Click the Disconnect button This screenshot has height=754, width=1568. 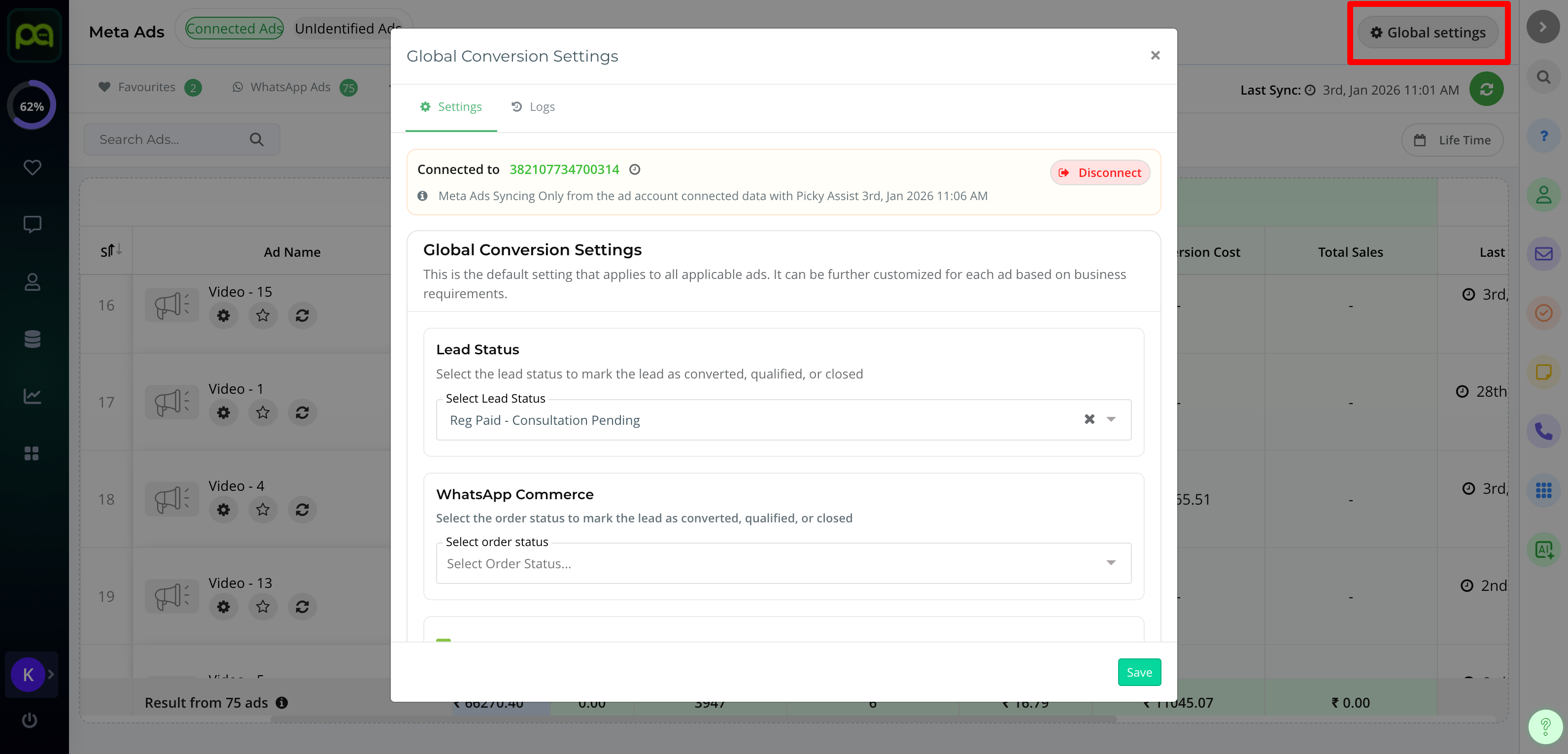coord(1099,173)
